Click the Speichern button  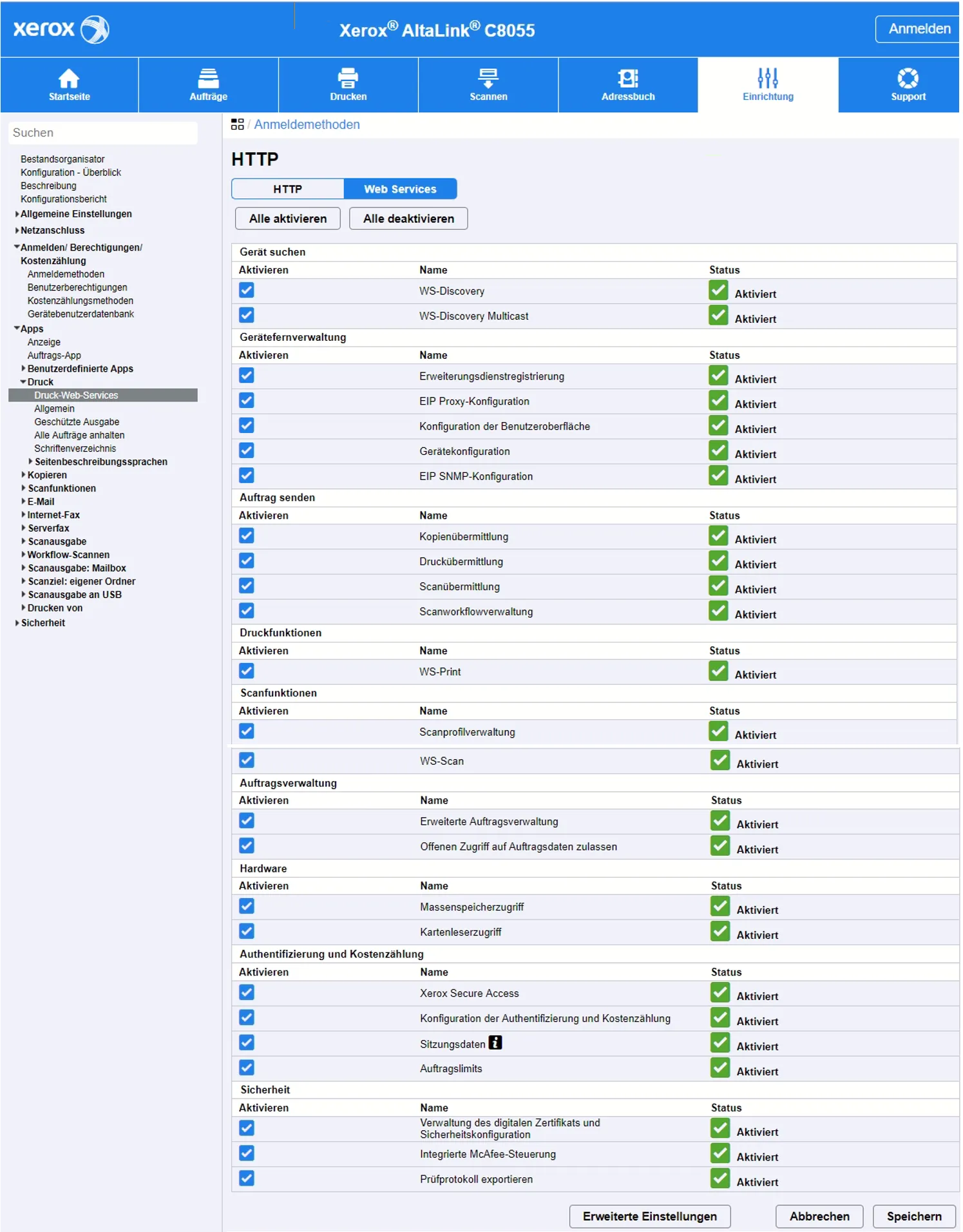pos(913,1217)
